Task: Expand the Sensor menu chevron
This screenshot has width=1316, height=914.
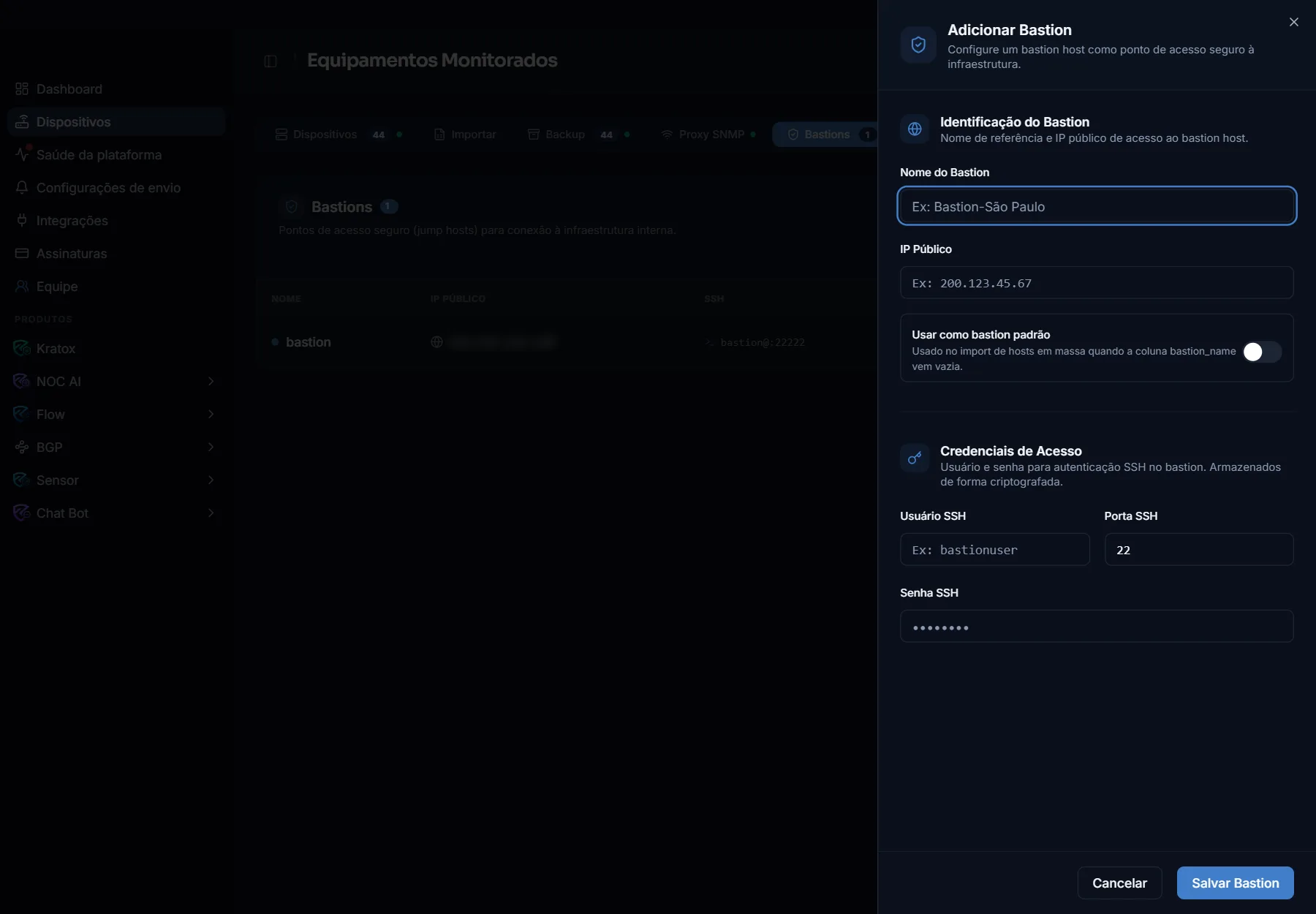Action: 211,480
